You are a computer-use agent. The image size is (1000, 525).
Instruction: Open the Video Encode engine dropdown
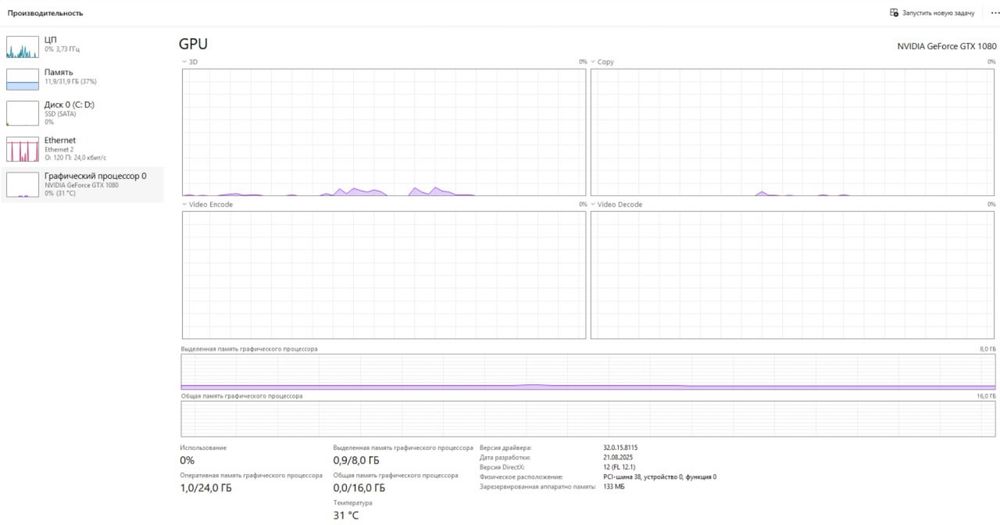pyautogui.click(x=184, y=204)
